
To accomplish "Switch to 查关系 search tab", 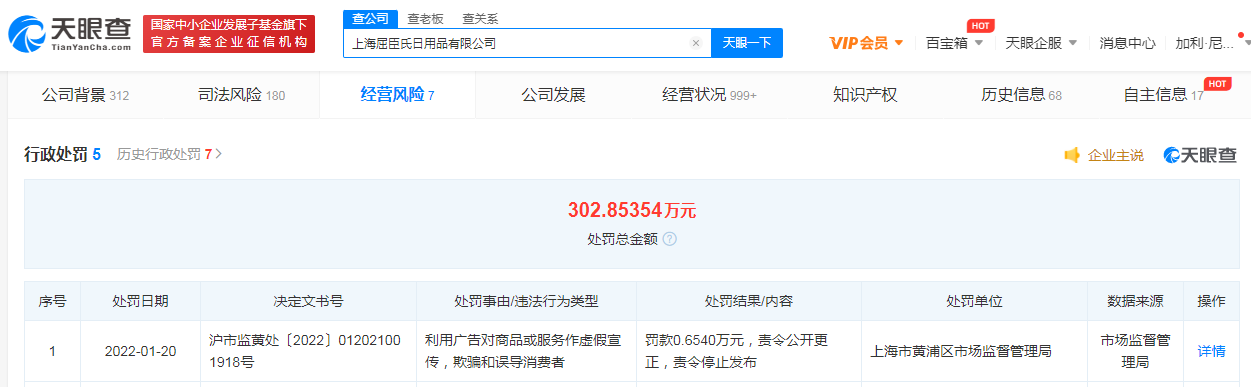I will pyautogui.click(x=480, y=18).
